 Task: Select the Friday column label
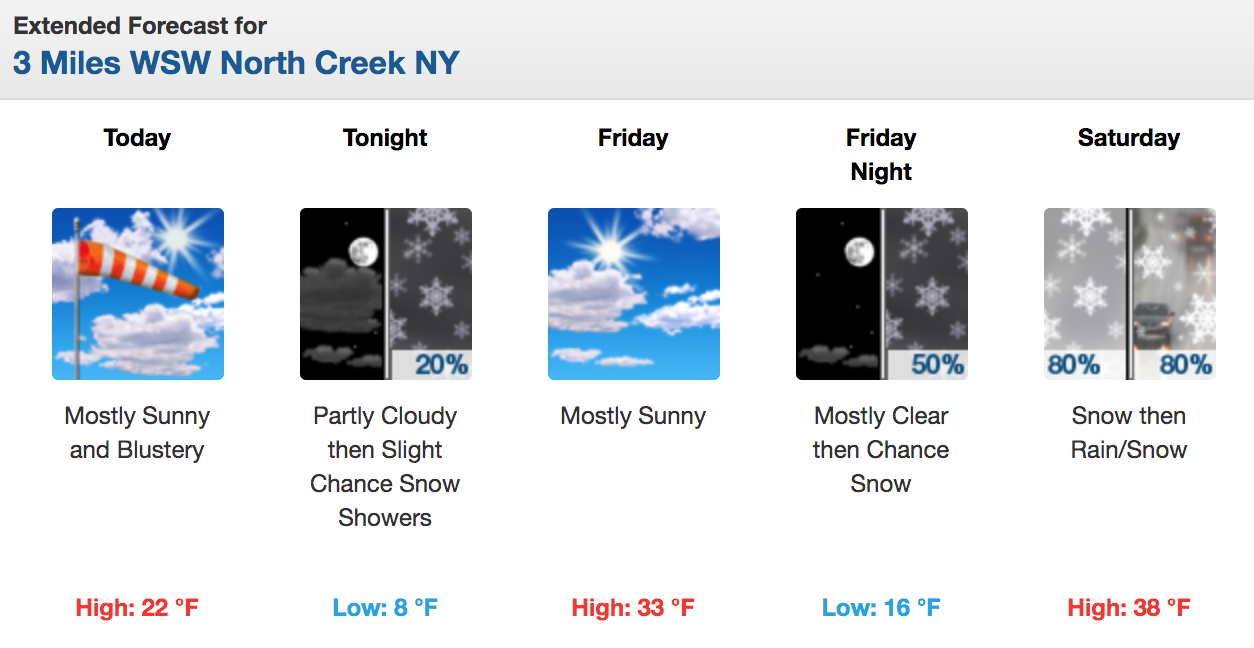(x=633, y=138)
